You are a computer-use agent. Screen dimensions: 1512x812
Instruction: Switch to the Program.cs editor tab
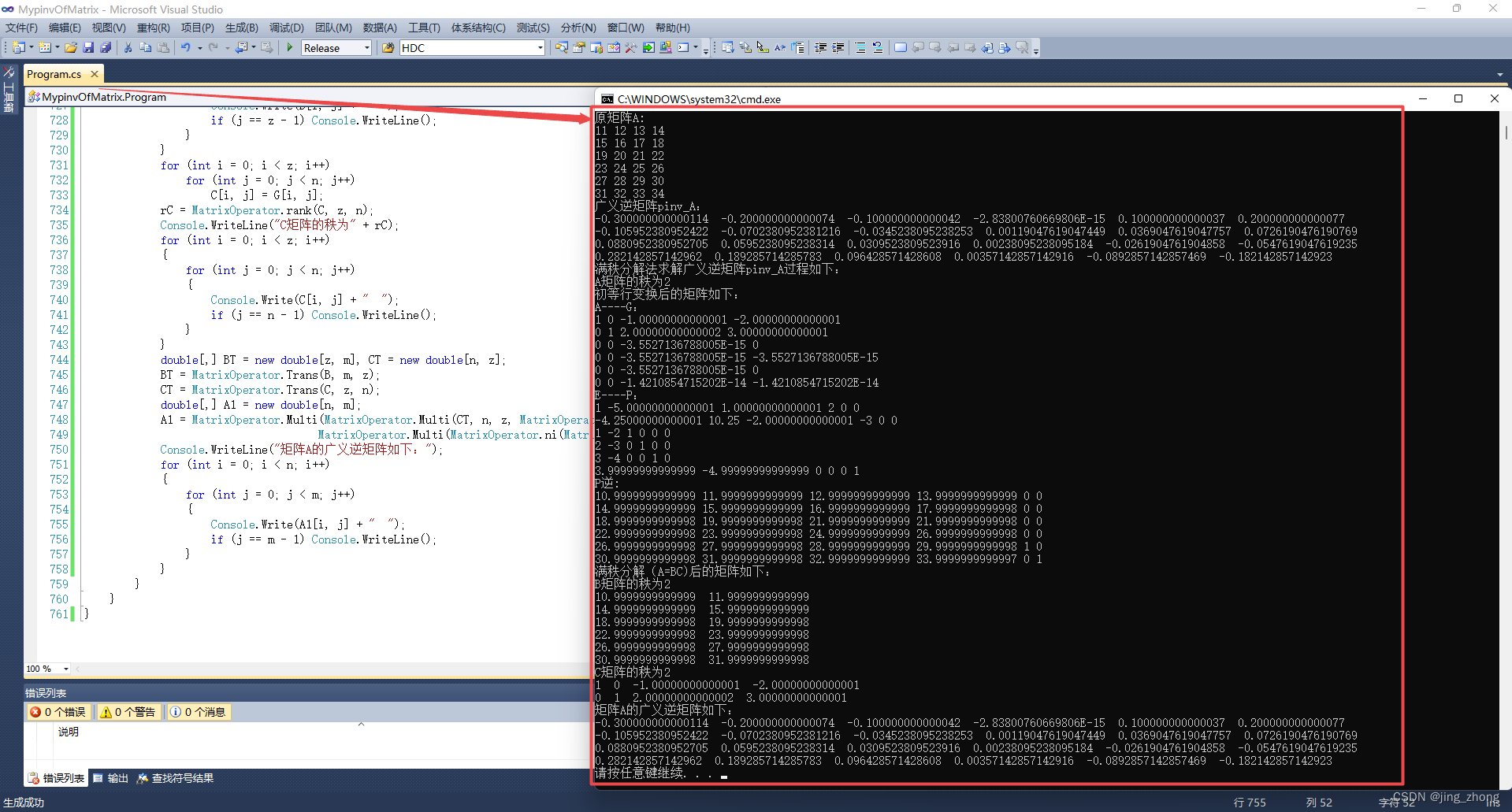click(54, 74)
